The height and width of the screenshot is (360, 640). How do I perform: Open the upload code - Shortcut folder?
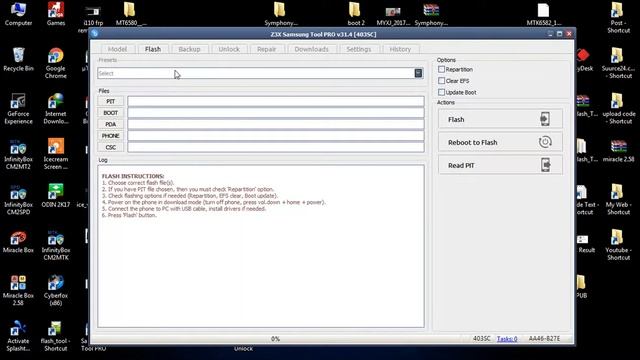tap(618, 109)
